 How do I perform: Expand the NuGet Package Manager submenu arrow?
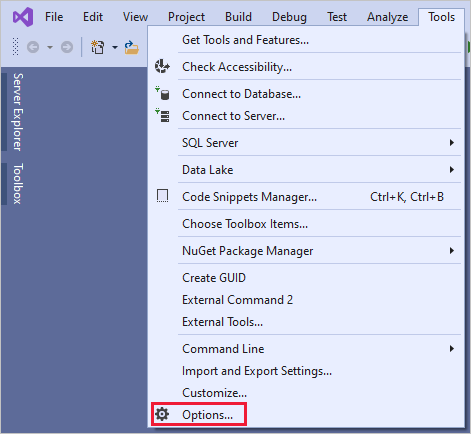click(452, 251)
